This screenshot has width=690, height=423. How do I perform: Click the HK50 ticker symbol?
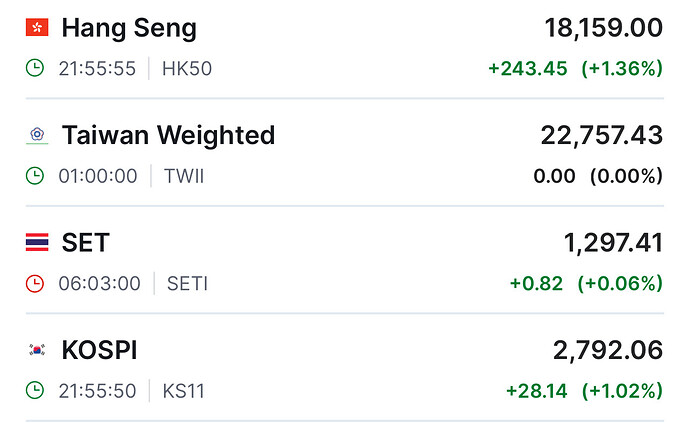[x=187, y=69]
